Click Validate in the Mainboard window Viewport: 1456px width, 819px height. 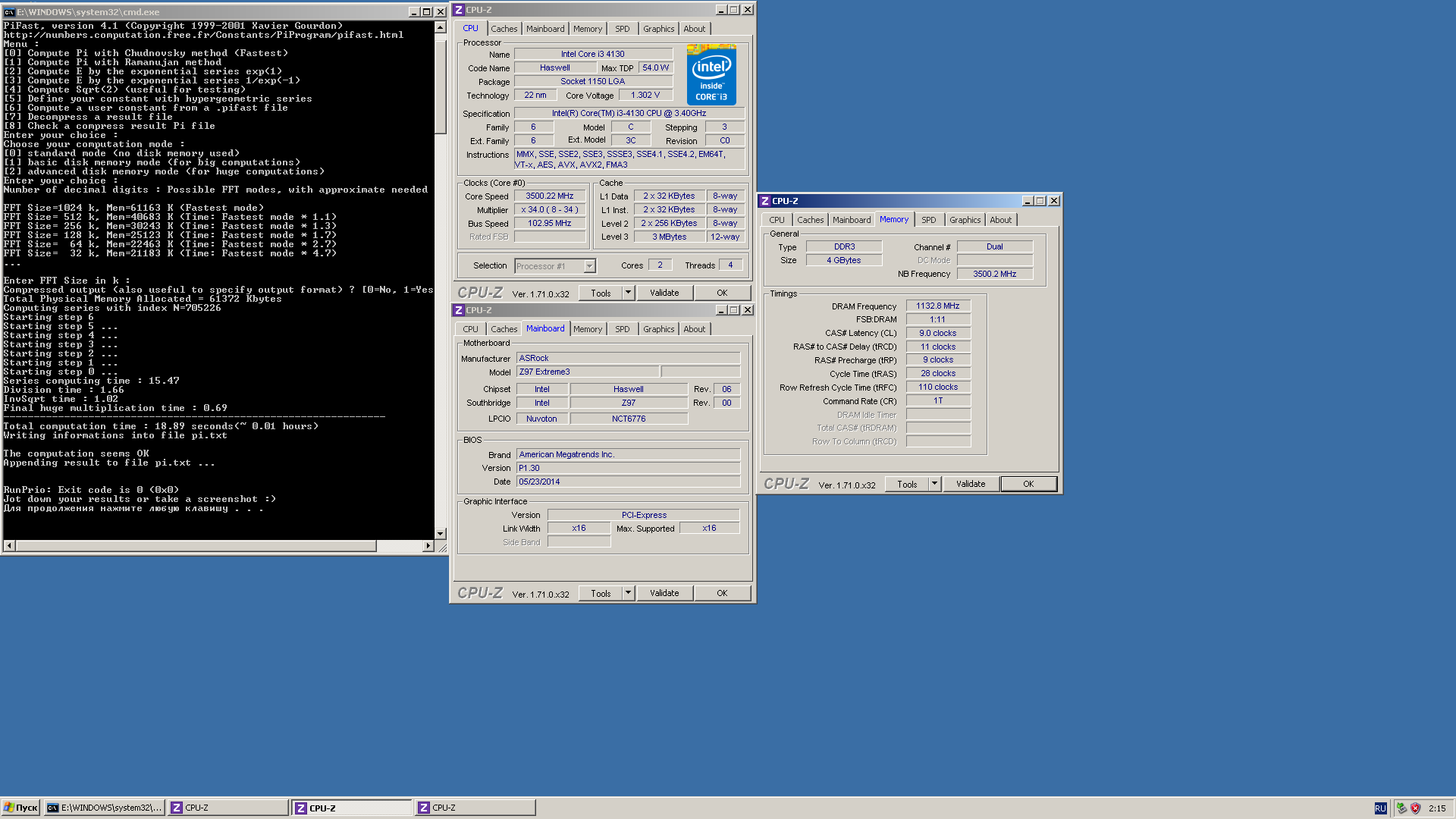[664, 593]
